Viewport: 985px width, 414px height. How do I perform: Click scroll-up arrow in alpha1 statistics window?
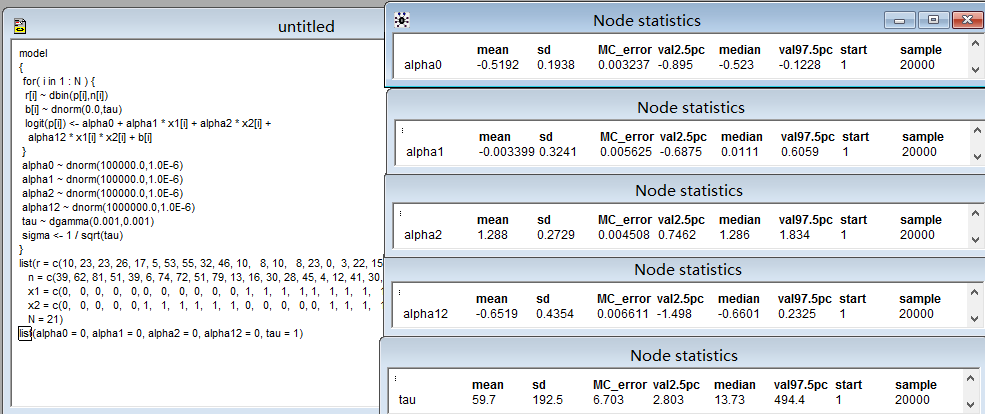tap(975, 129)
